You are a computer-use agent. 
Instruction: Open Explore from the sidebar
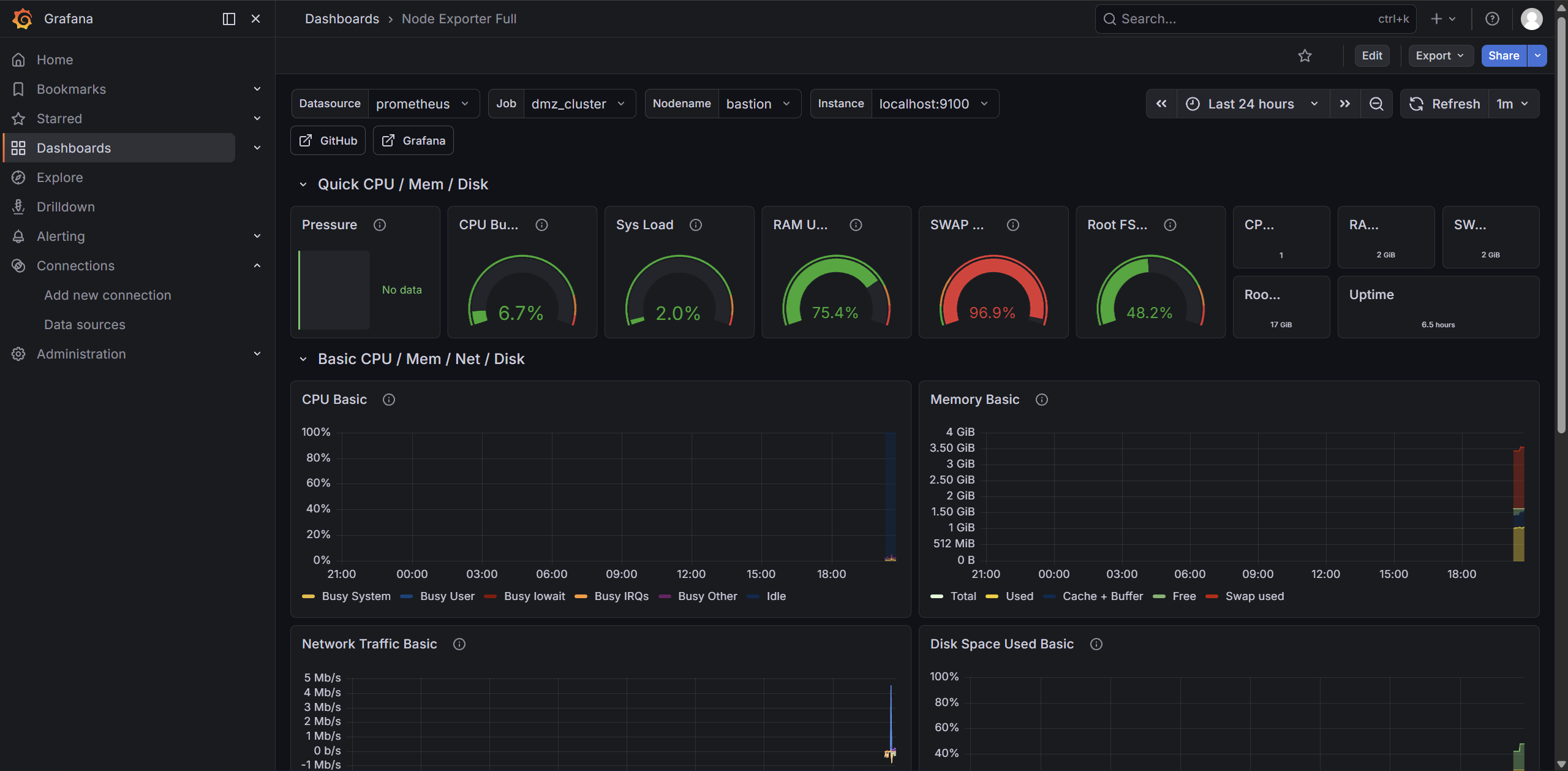pos(59,177)
